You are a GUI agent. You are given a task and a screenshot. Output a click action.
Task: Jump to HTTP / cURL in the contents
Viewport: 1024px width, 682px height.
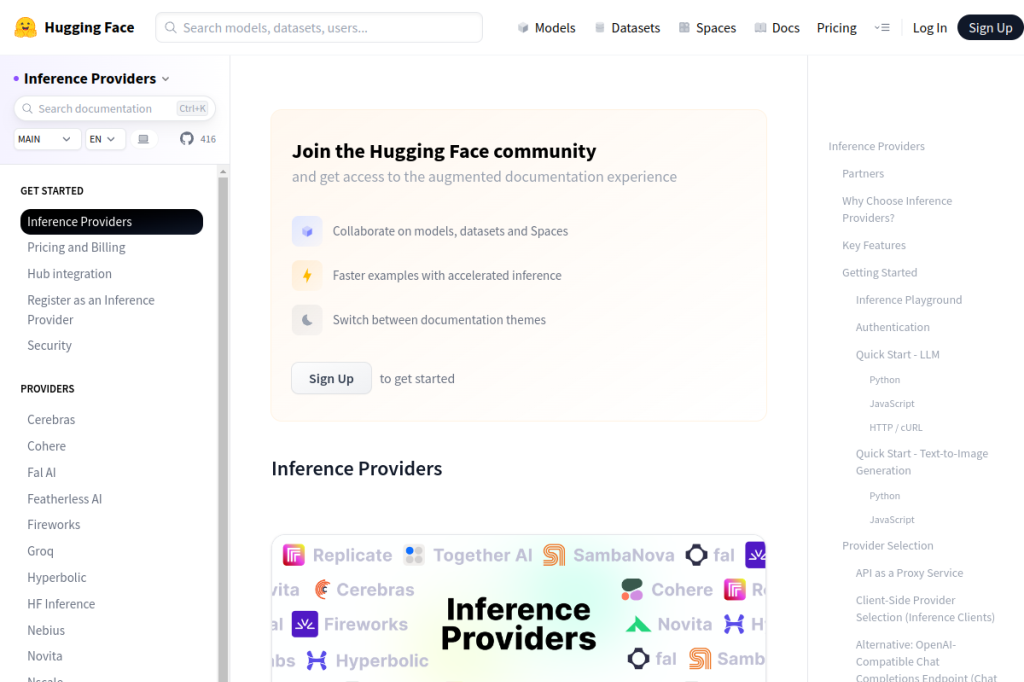pos(895,428)
